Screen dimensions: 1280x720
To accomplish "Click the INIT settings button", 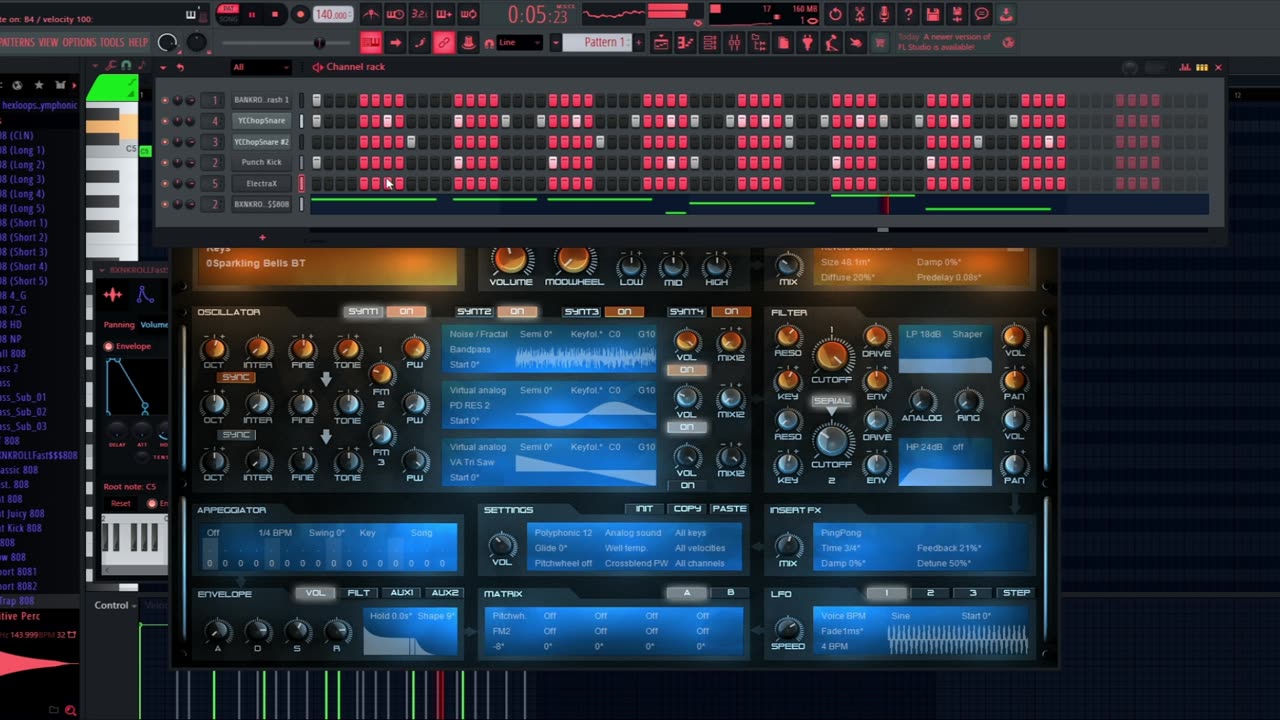I will (x=645, y=509).
